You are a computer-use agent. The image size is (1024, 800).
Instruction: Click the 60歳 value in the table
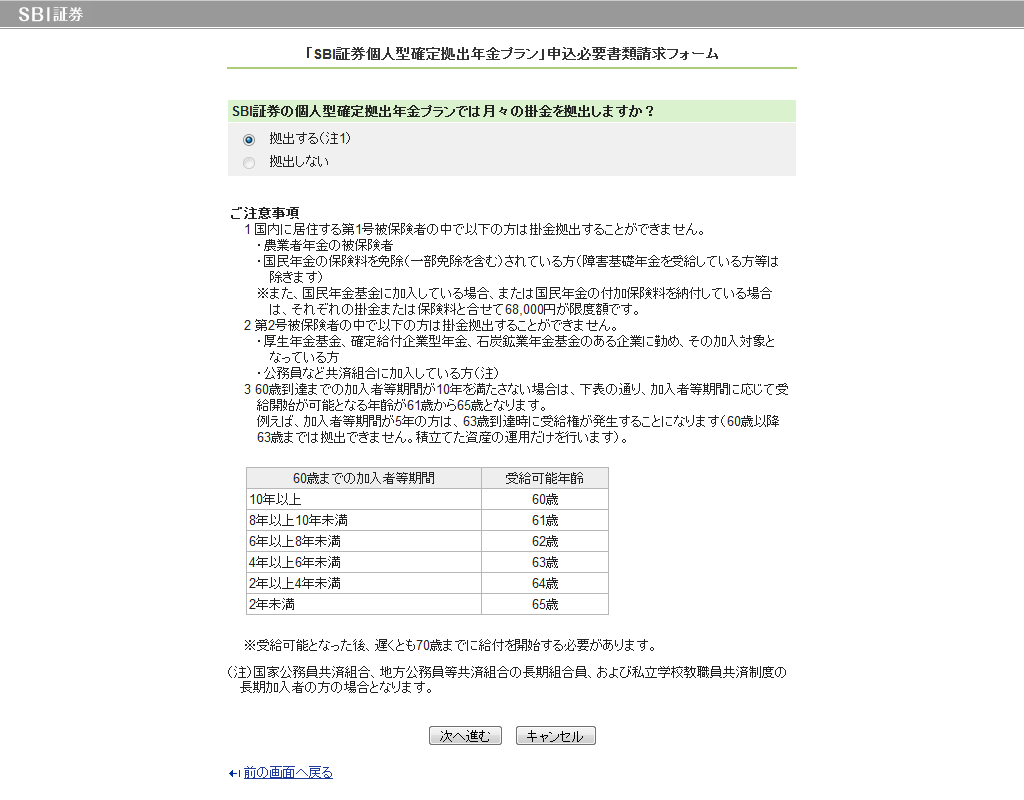(545, 500)
